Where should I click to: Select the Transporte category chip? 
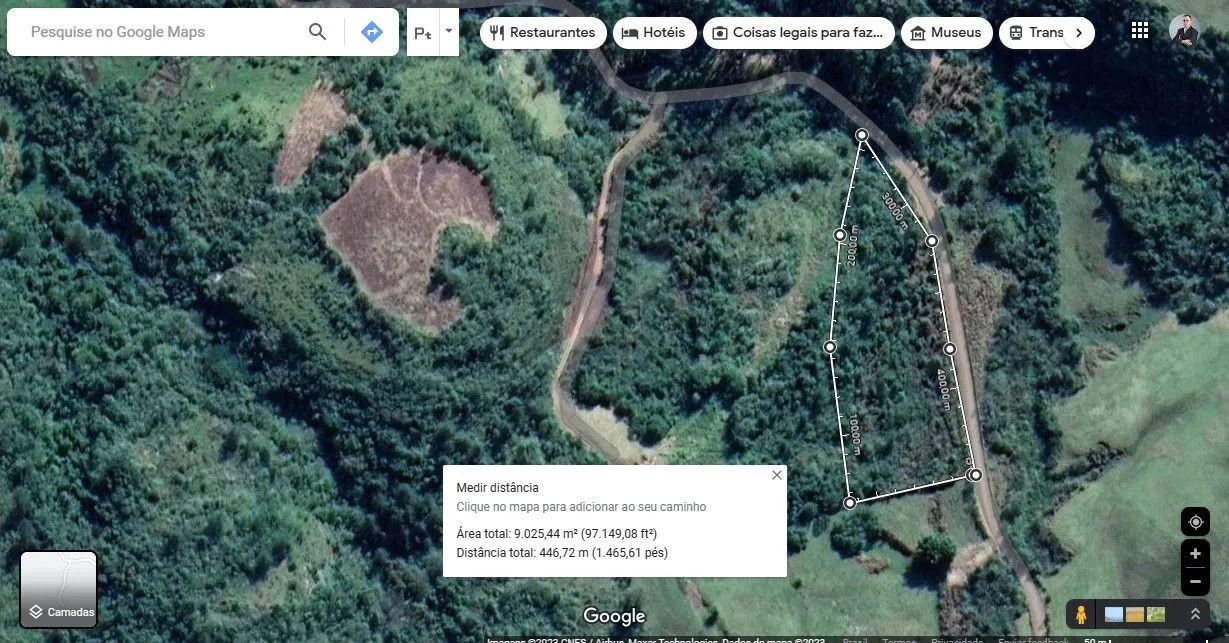click(x=1032, y=32)
